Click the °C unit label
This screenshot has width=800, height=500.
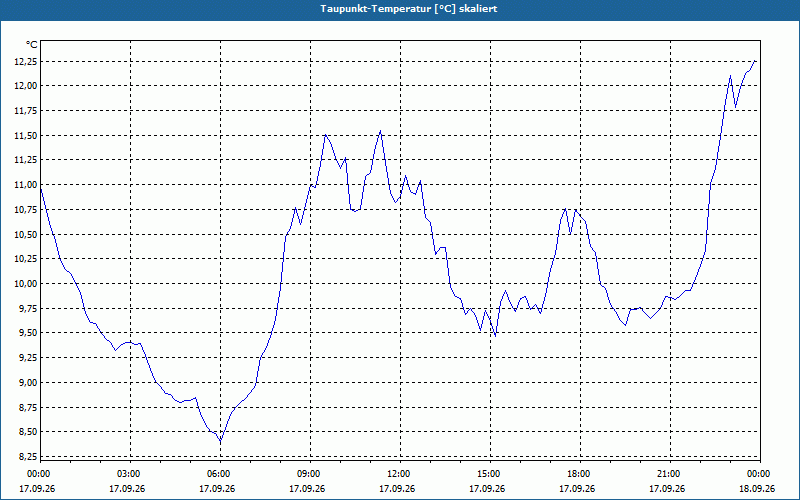[32, 45]
